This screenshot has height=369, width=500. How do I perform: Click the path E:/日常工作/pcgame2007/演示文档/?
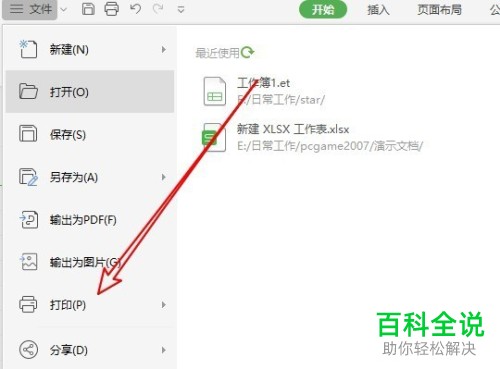(330, 146)
